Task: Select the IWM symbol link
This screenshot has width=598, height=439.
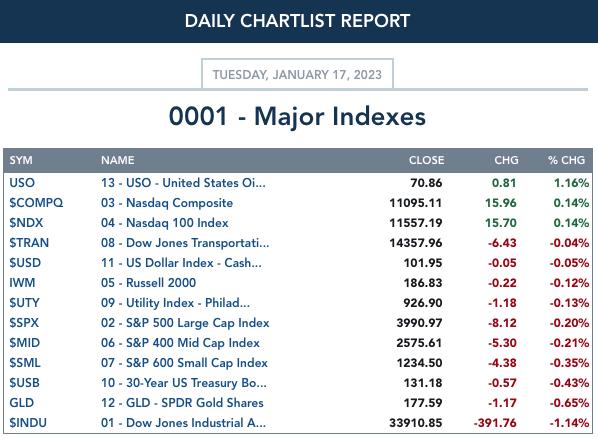Action: pyautogui.click(x=22, y=283)
